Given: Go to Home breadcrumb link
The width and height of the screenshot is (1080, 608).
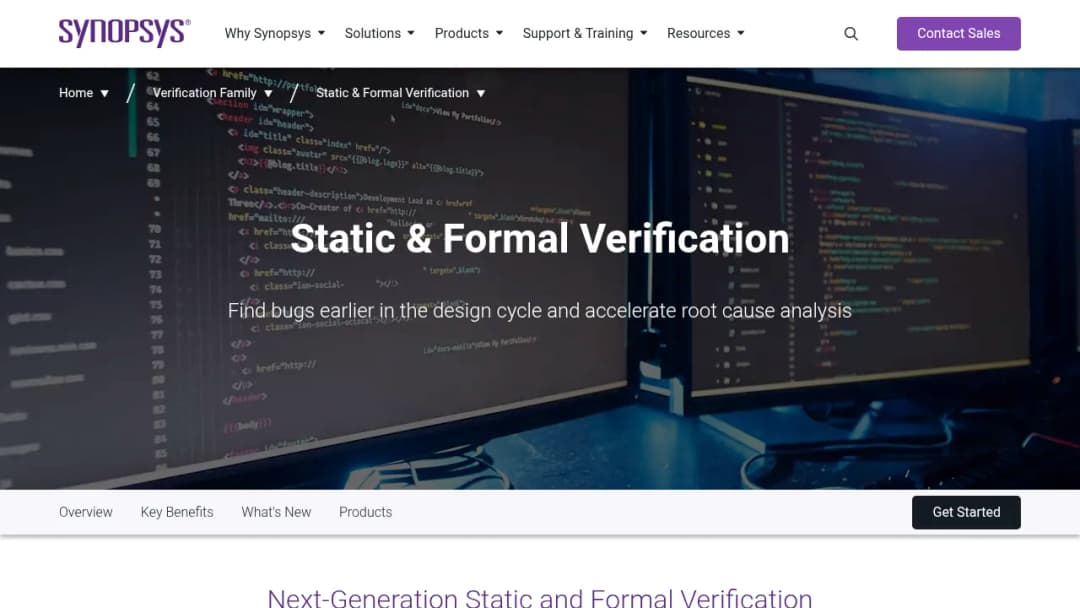Looking at the screenshot, I should pos(76,93).
